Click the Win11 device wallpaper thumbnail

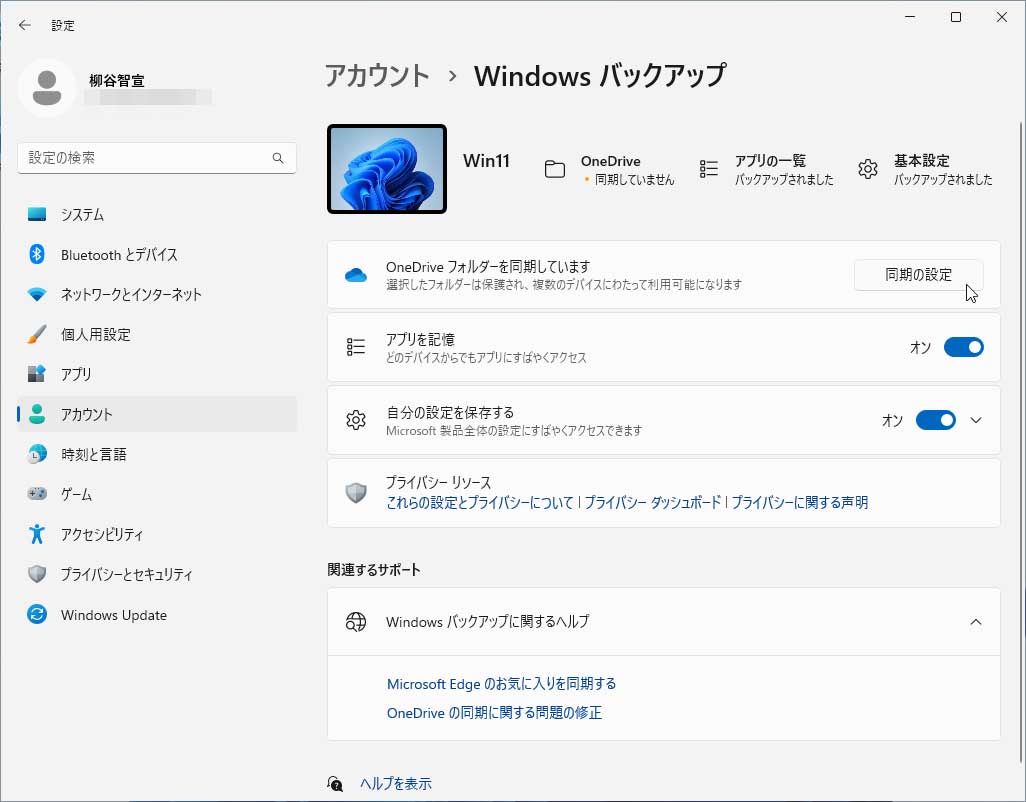[x=387, y=169]
